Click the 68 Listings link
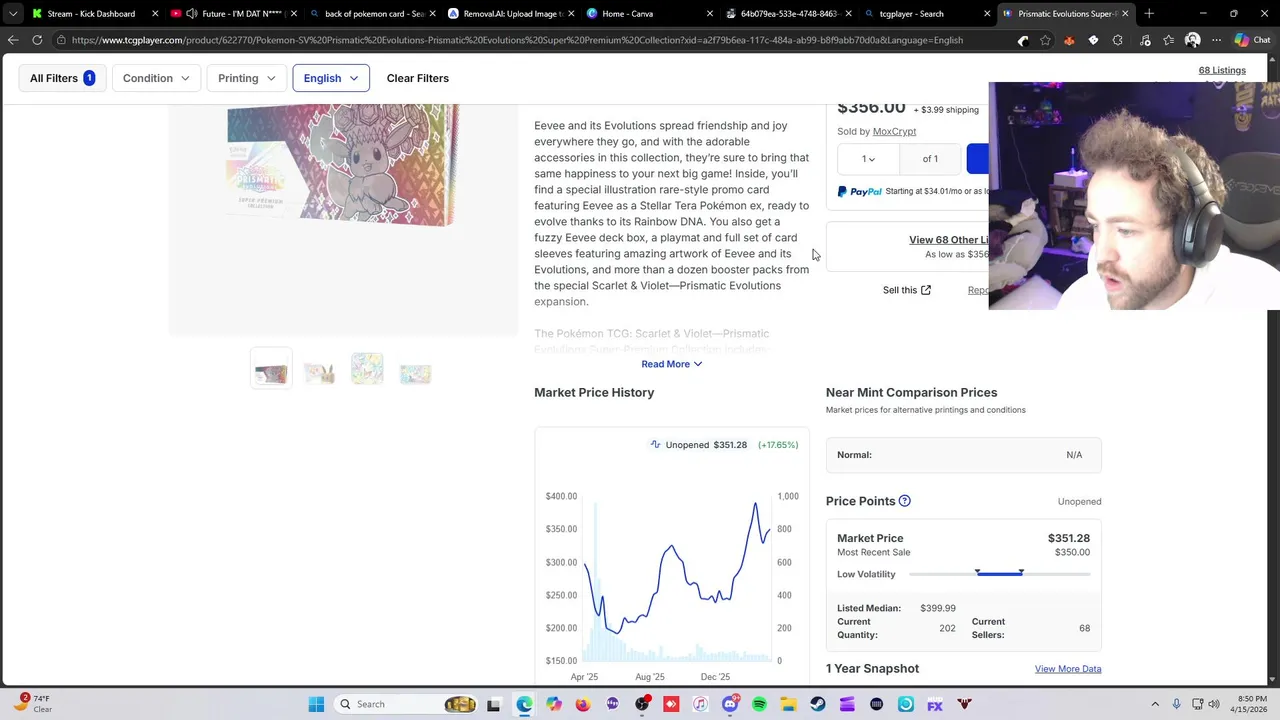 (1222, 70)
